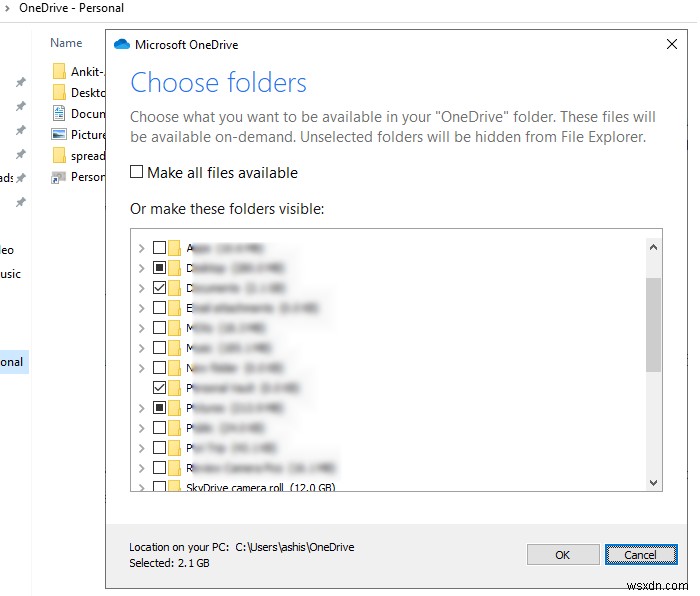This screenshot has height=596, width=700.
Task: Expand the folder starting with A
Action: (x=142, y=248)
